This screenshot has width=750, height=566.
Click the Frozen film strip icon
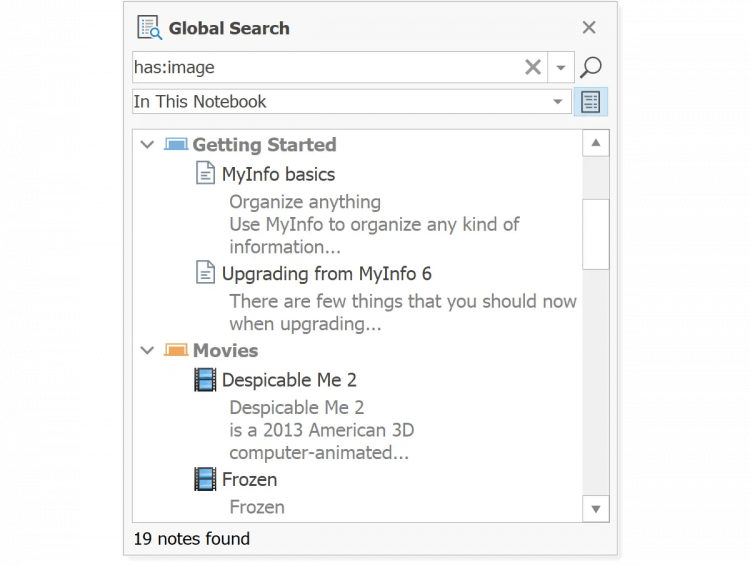click(x=205, y=480)
